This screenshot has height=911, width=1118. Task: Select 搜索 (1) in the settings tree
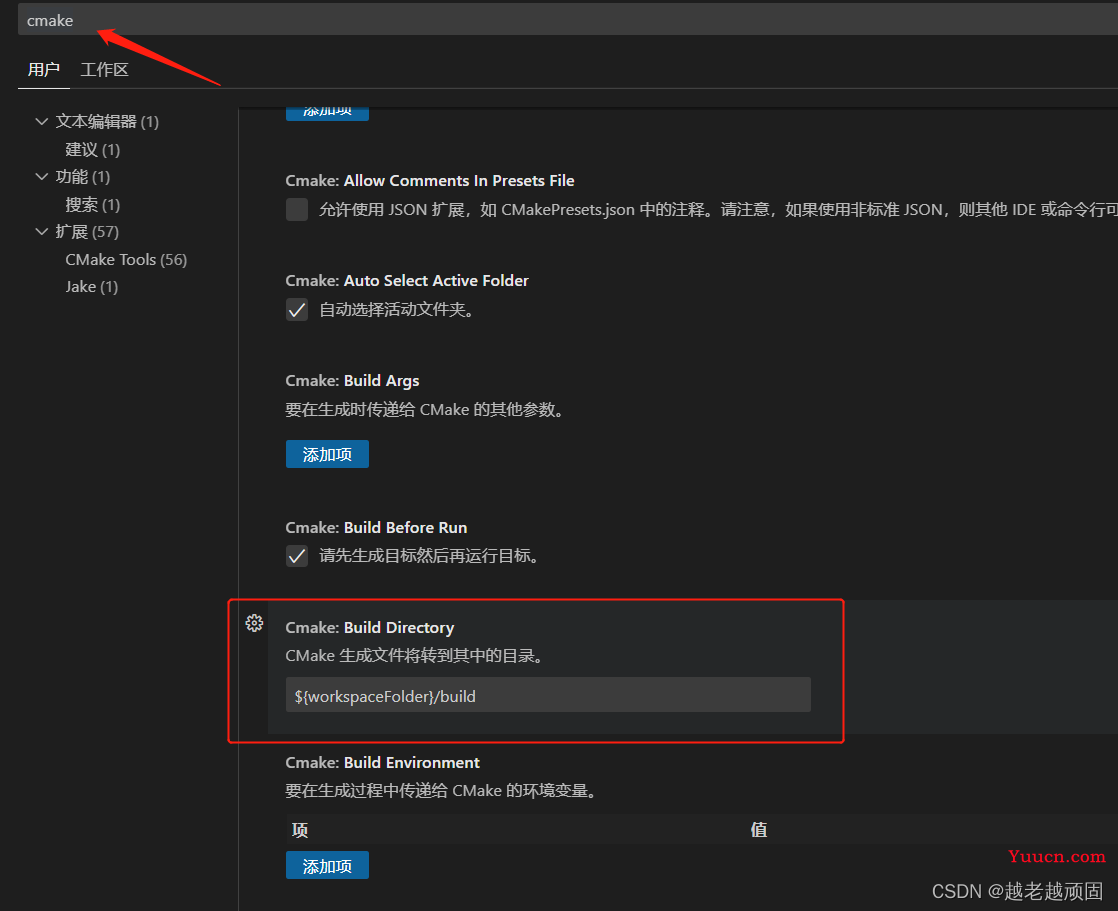click(93, 205)
